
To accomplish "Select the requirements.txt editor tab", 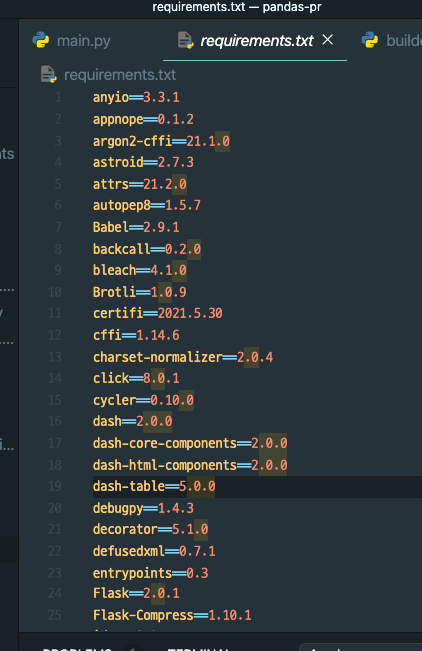I will (257, 41).
